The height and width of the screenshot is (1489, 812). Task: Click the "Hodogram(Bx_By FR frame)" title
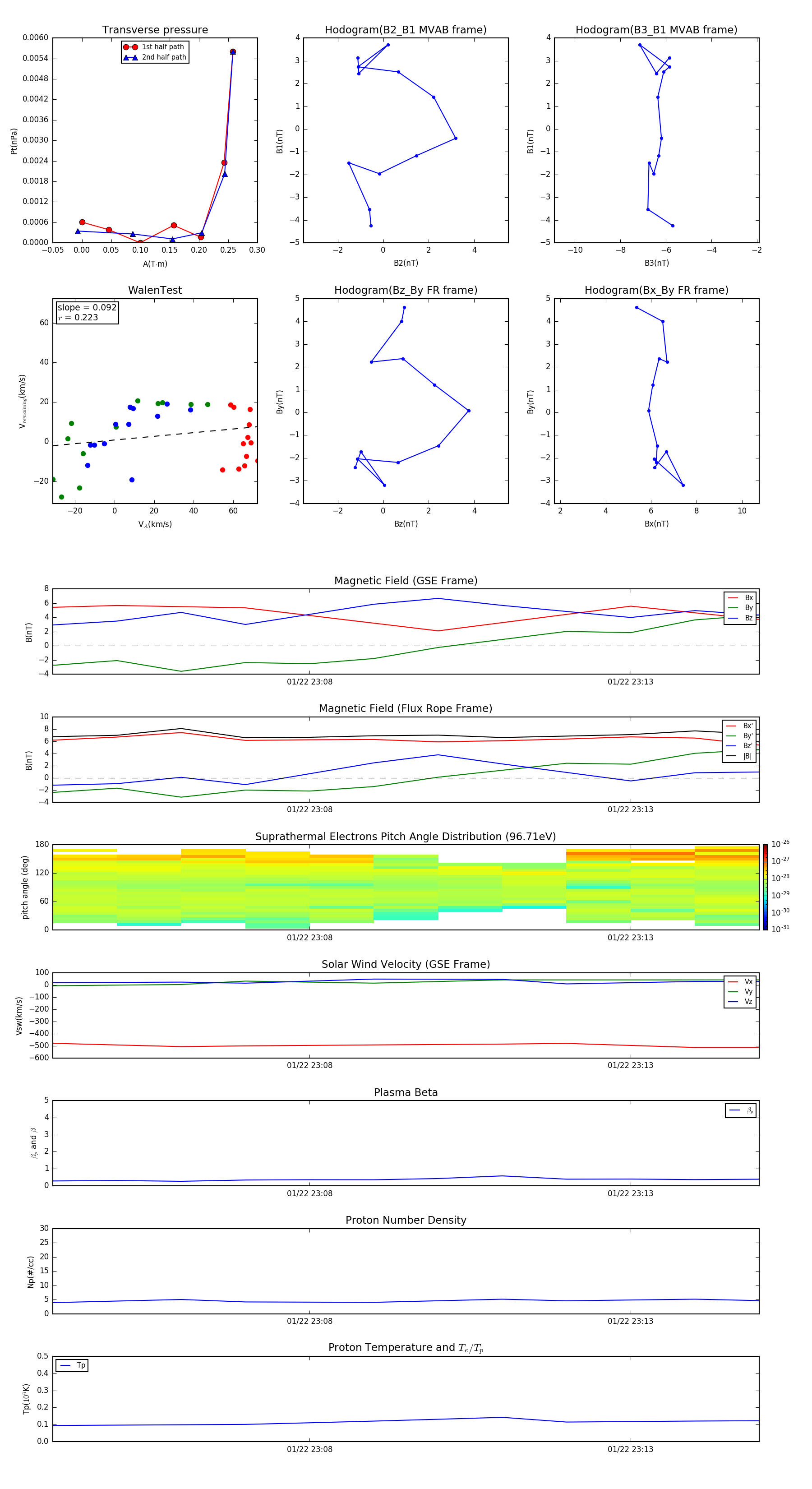click(x=656, y=290)
